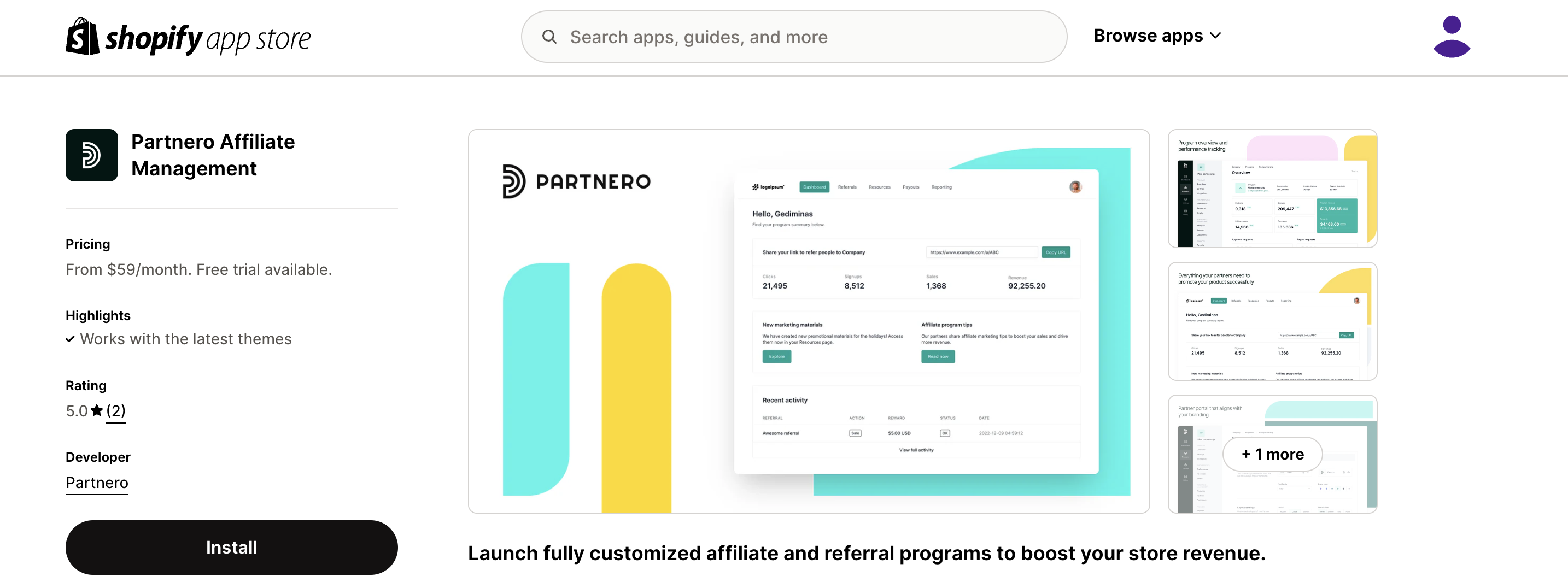Image resolution: width=1568 pixels, height=588 pixels.
Task: Open the main Partnero dashboard screenshot
Action: pyautogui.click(x=809, y=321)
